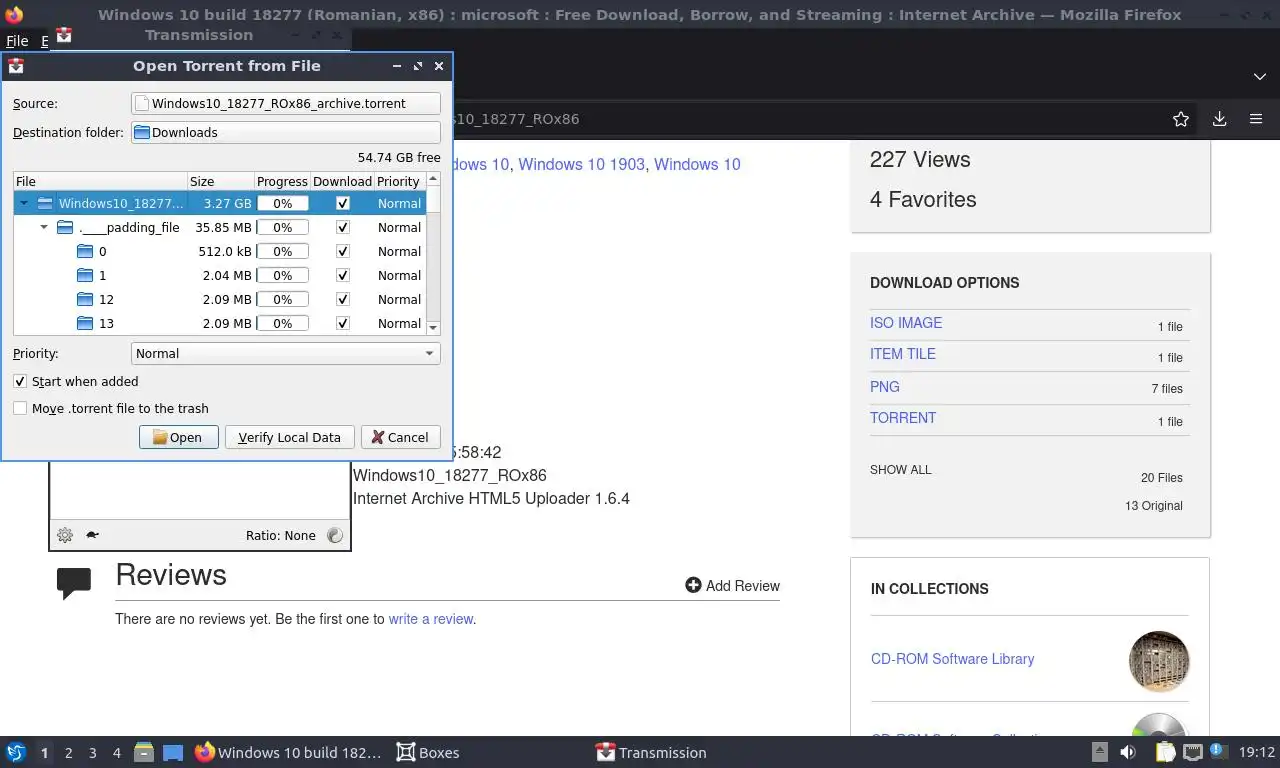This screenshot has height=768, width=1280.
Task: Expand SHOW ALL download options
Action: pyautogui.click(x=900, y=469)
